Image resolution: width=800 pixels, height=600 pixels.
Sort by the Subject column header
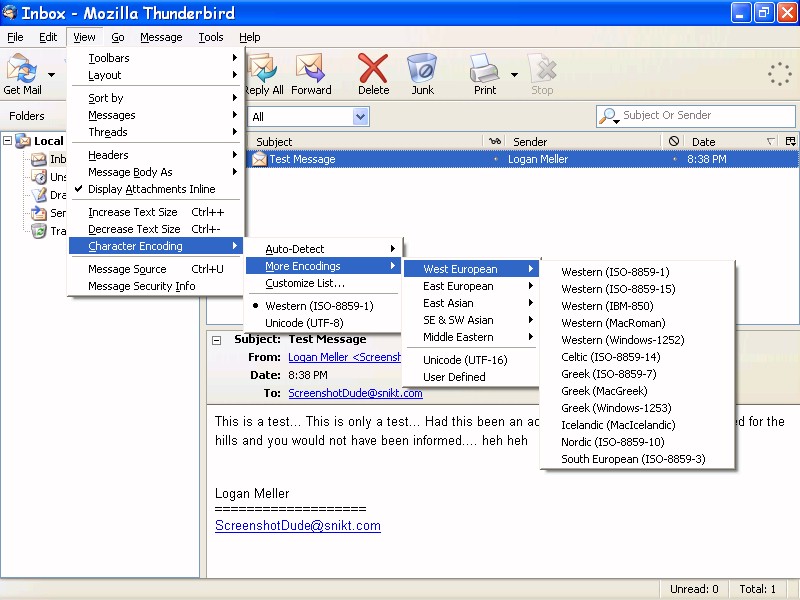click(x=365, y=141)
